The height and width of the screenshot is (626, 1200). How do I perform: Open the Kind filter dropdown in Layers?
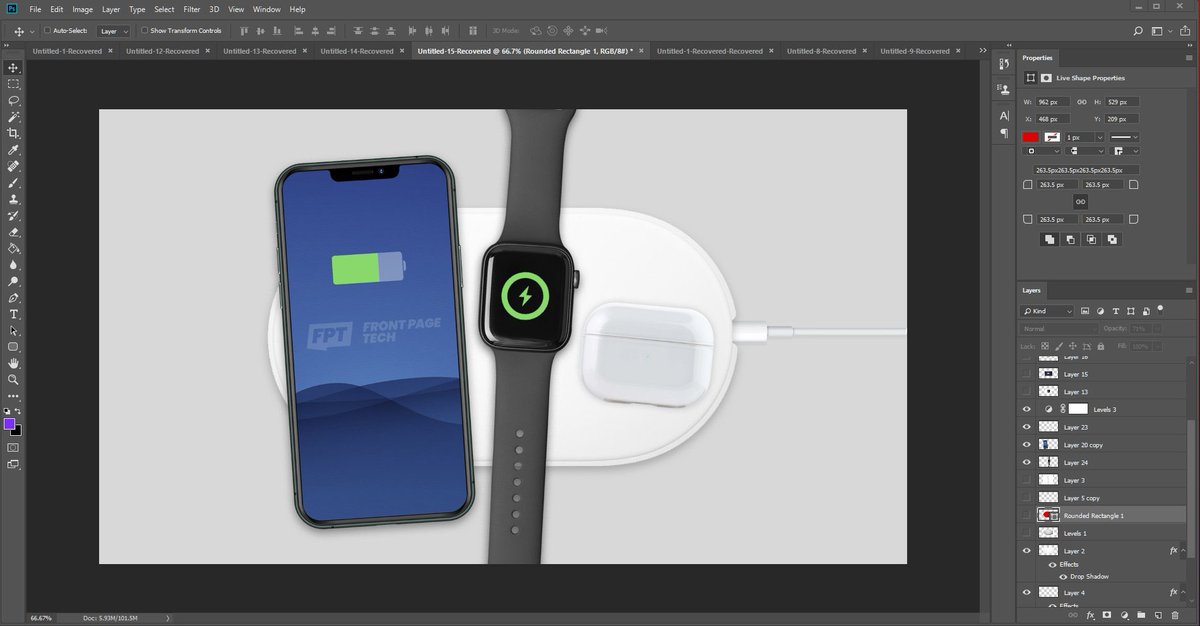click(x=1048, y=311)
